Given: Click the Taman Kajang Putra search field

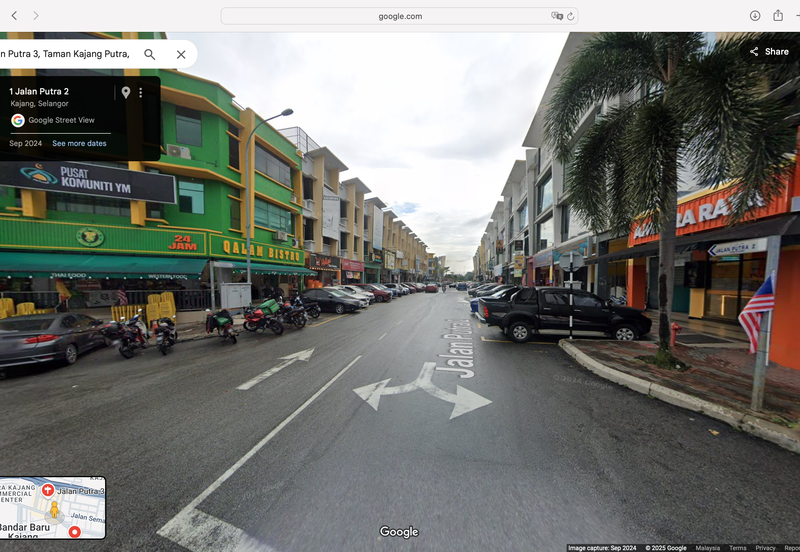Looking at the screenshot, I should tap(65, 54).
